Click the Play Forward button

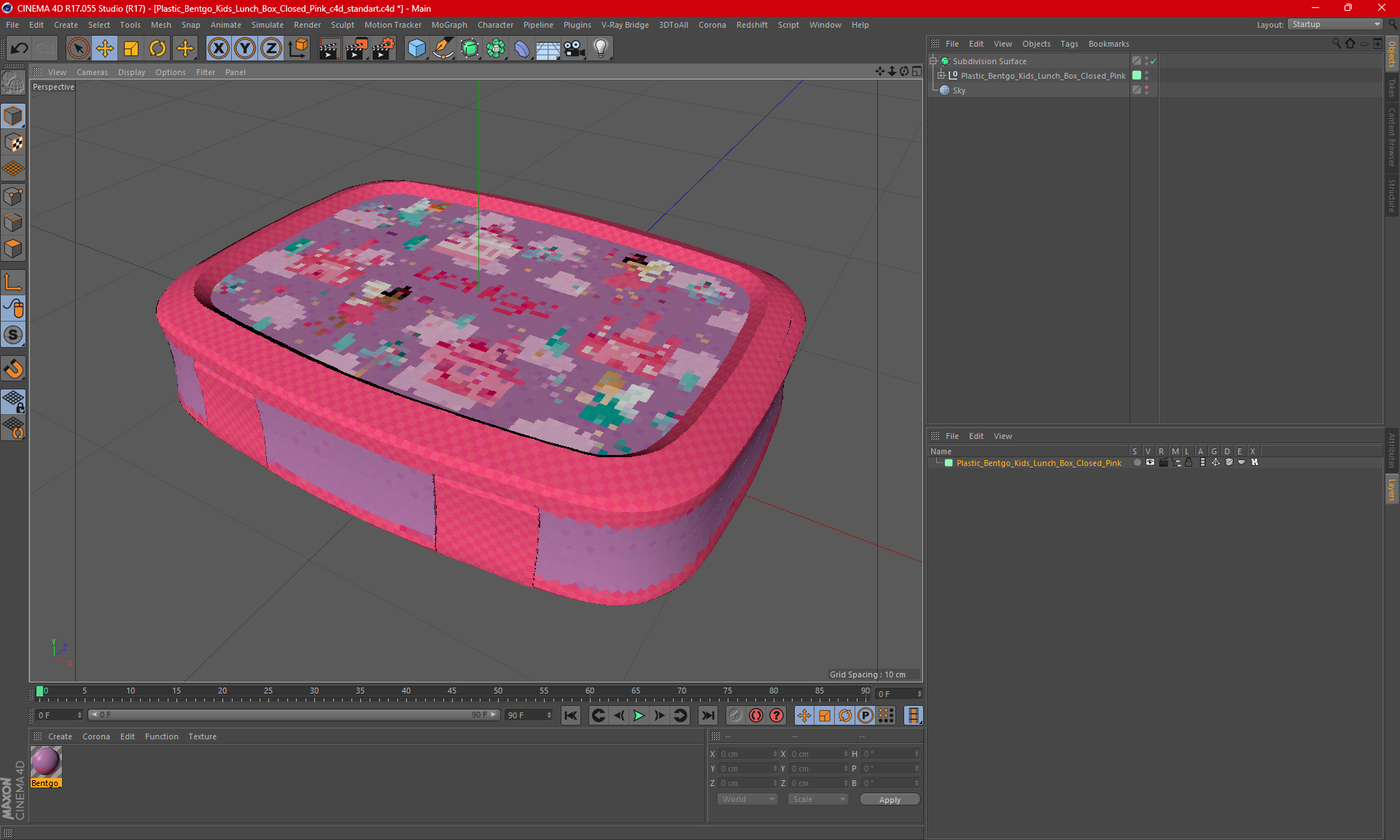[639, 715]
